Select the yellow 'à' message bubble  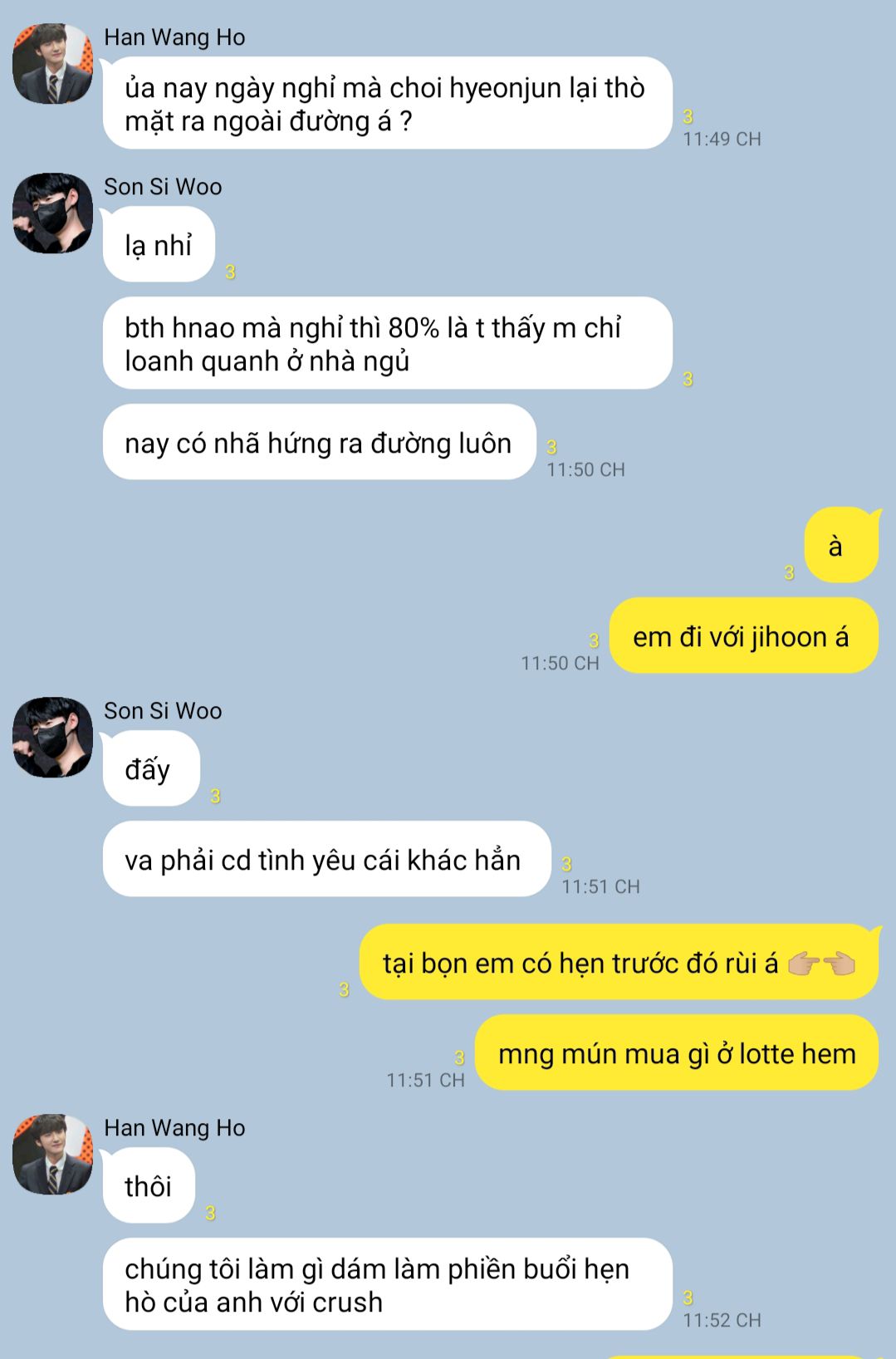click(840, 546)
